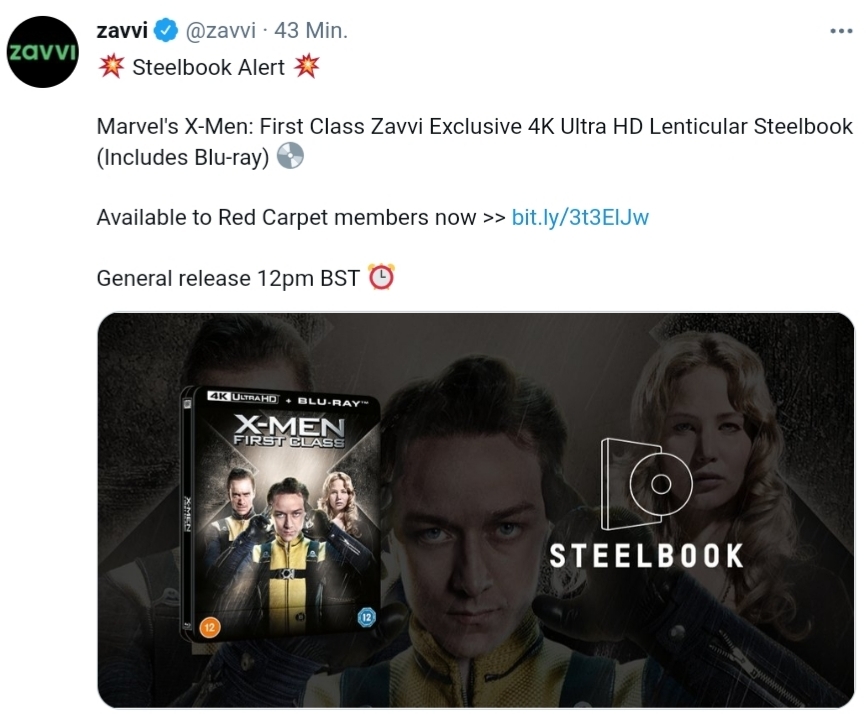
Task: Click the blue verified badge
Action: [x=166, y=30]
